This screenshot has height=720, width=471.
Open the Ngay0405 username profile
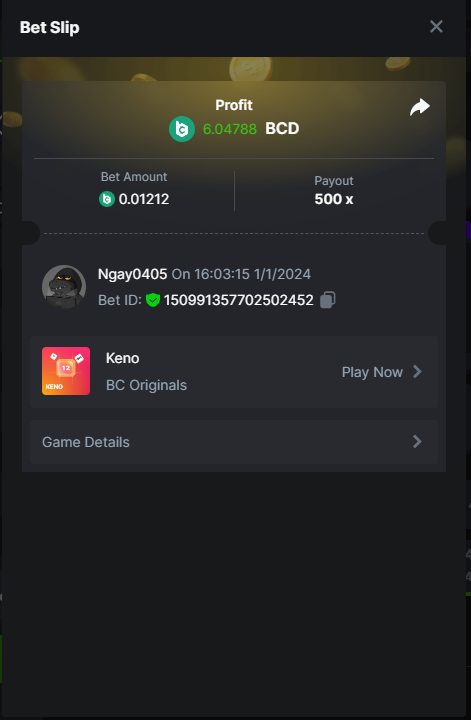click(x=132, y=274)
